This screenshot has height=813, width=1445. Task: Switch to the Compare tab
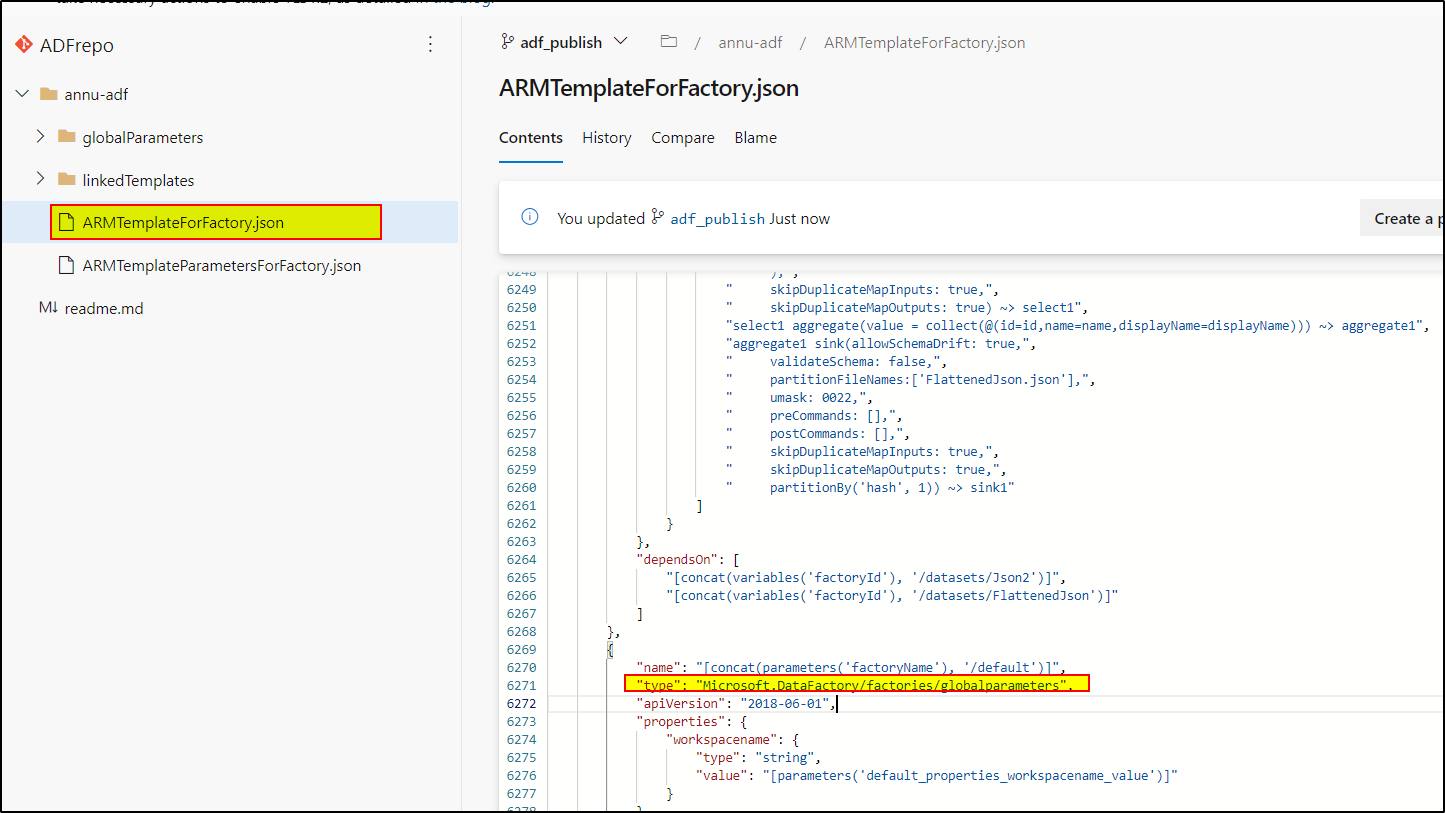(683, 138)
